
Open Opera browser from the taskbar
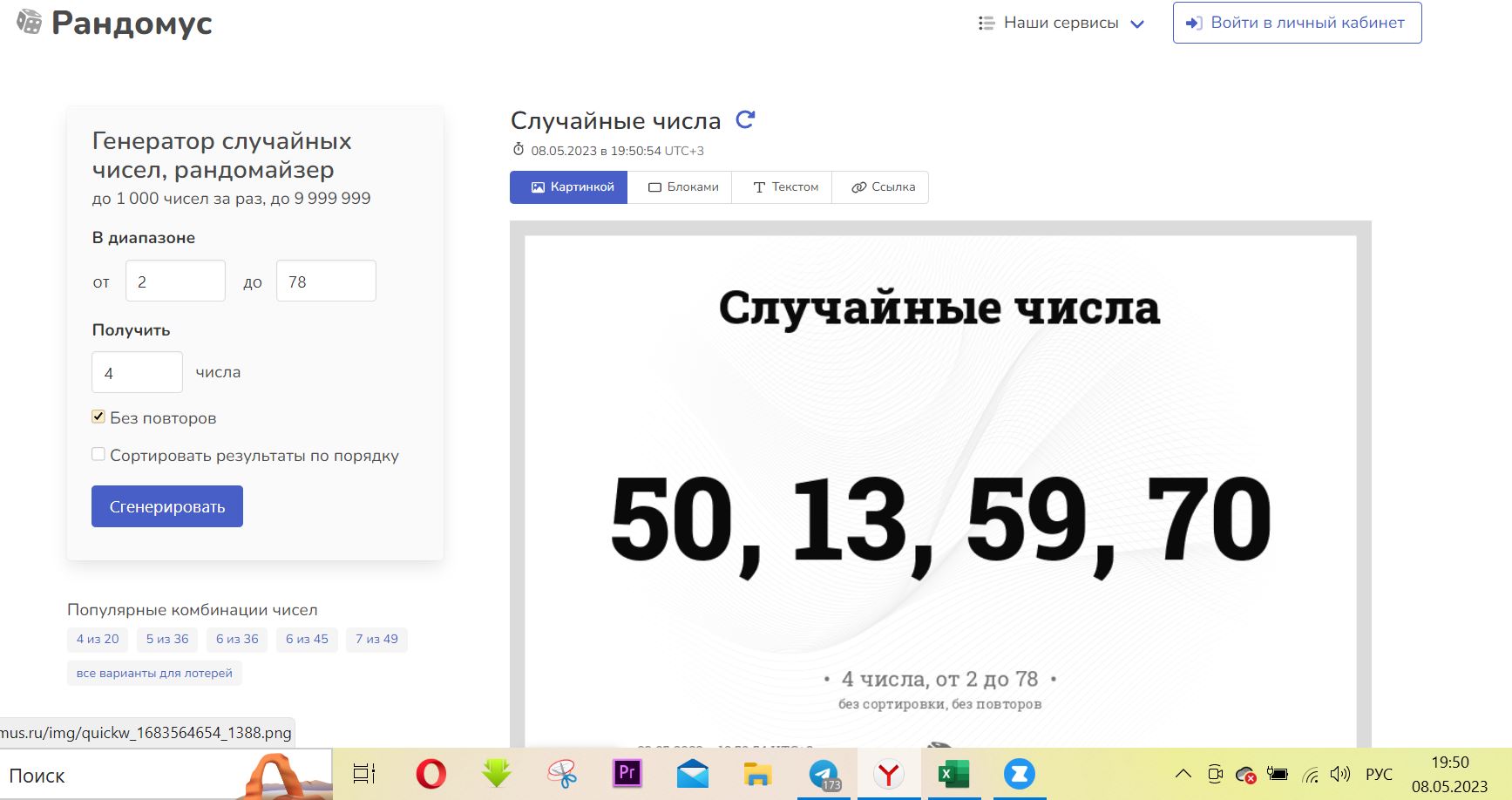coord(431,774)
